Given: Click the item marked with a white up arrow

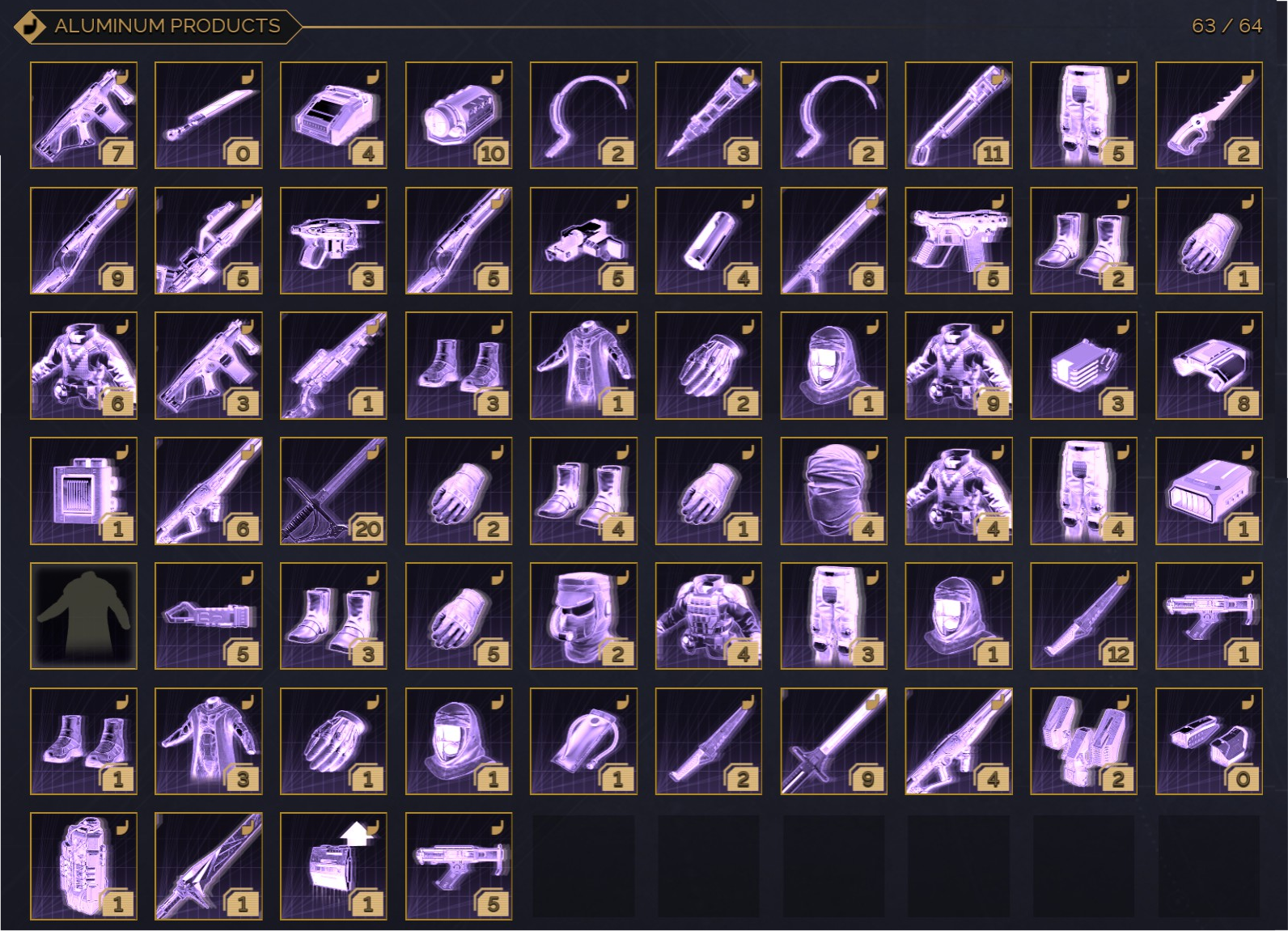Looking at the screenshot, I should [x=333, y=866].
